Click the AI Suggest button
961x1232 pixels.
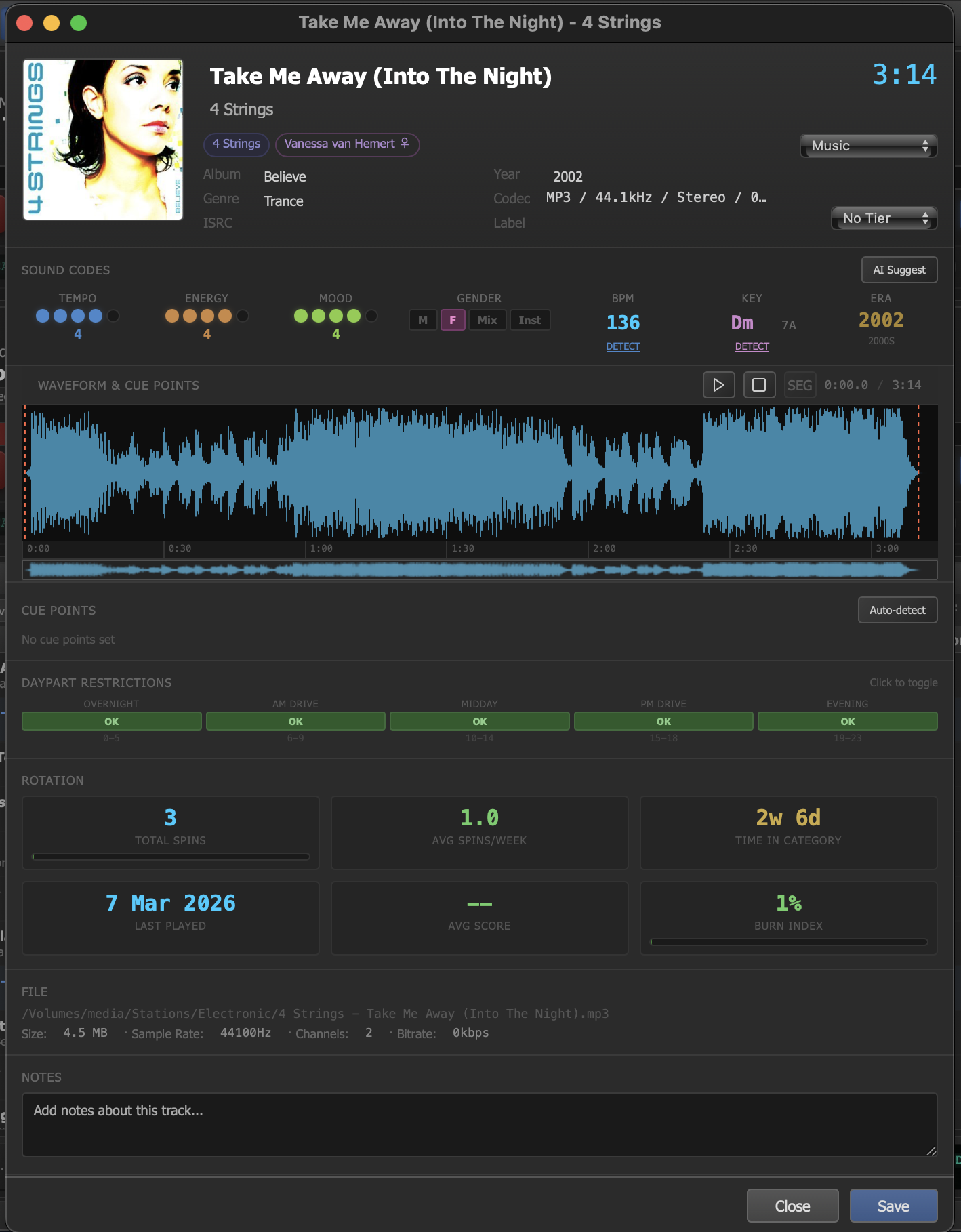pyautogui.click(x=899, y=270)
